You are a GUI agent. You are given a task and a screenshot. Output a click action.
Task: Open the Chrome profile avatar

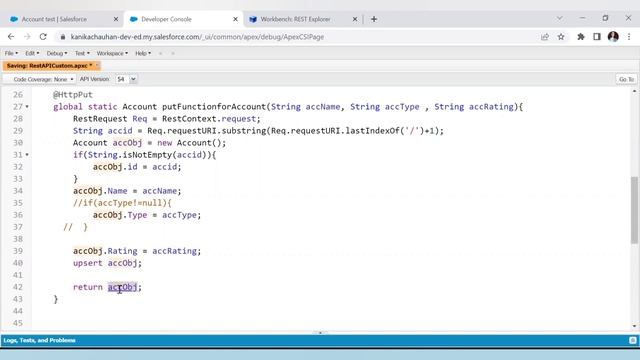[x=613, y=37]
